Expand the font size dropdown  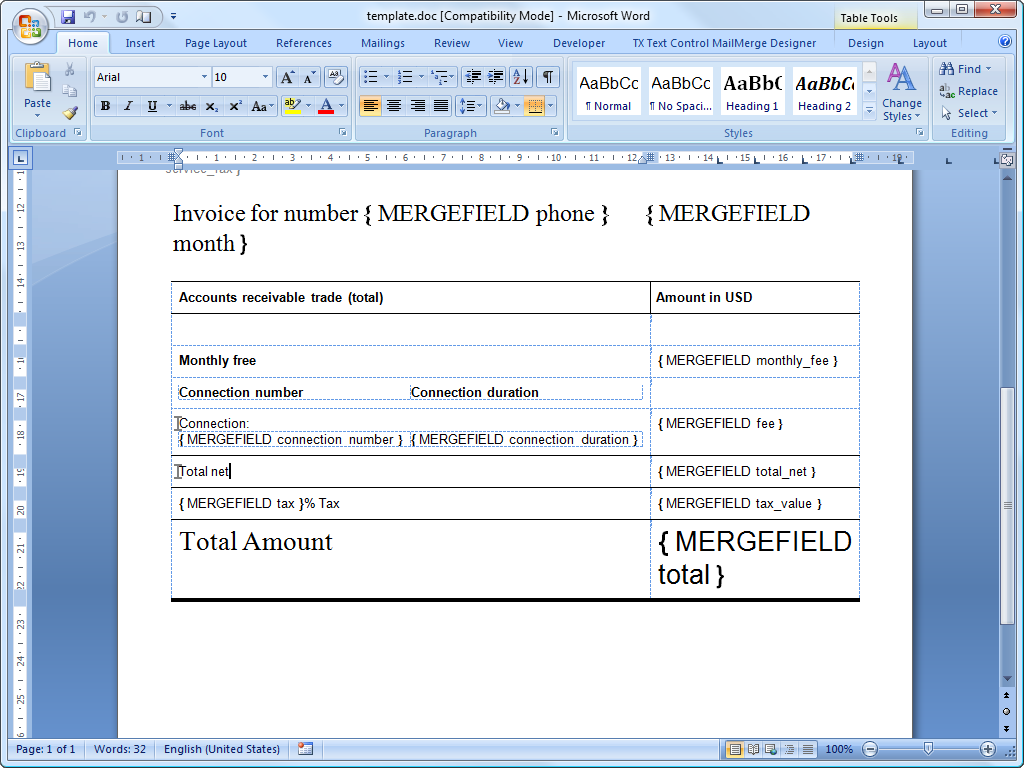[265, 76]
